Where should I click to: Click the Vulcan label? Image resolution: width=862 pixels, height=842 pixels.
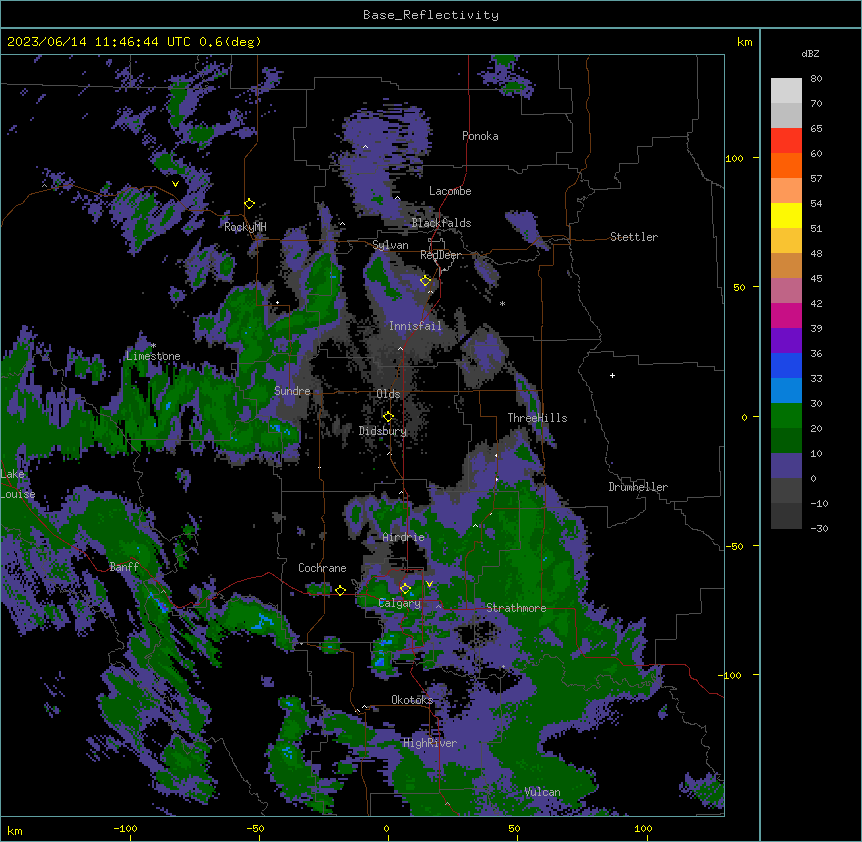click(542, 792)
